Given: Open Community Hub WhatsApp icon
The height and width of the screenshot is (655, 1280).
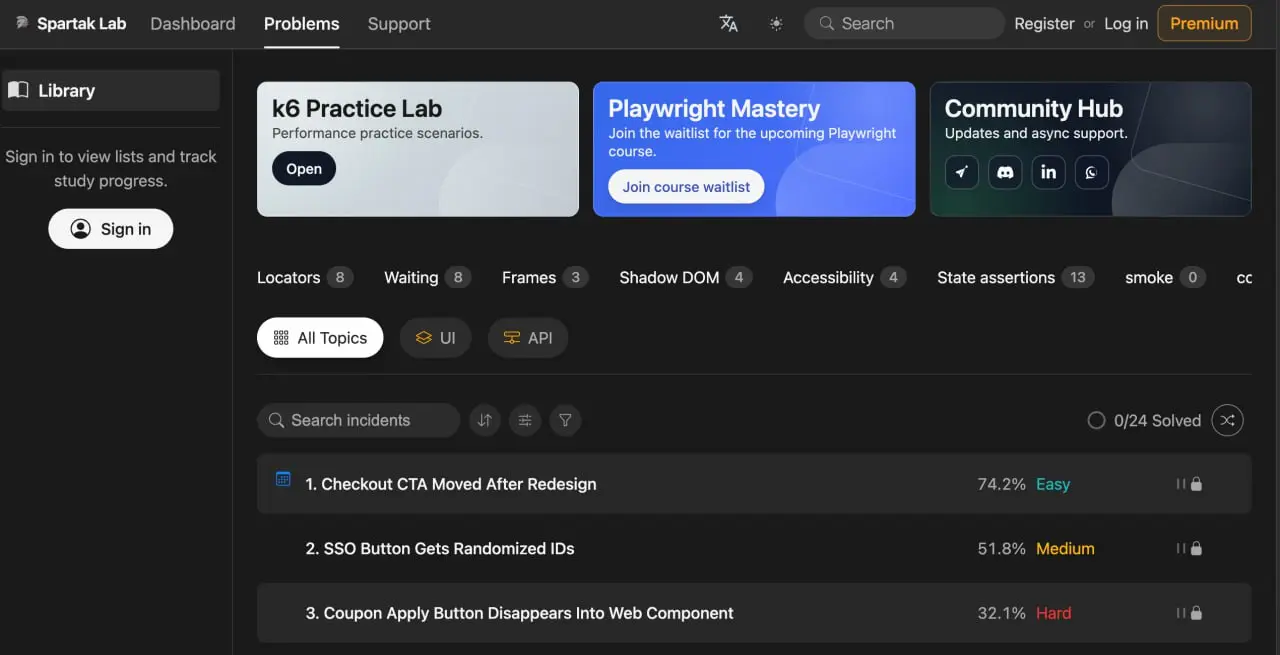Looking at the screenshot, I should [1091, 172].
